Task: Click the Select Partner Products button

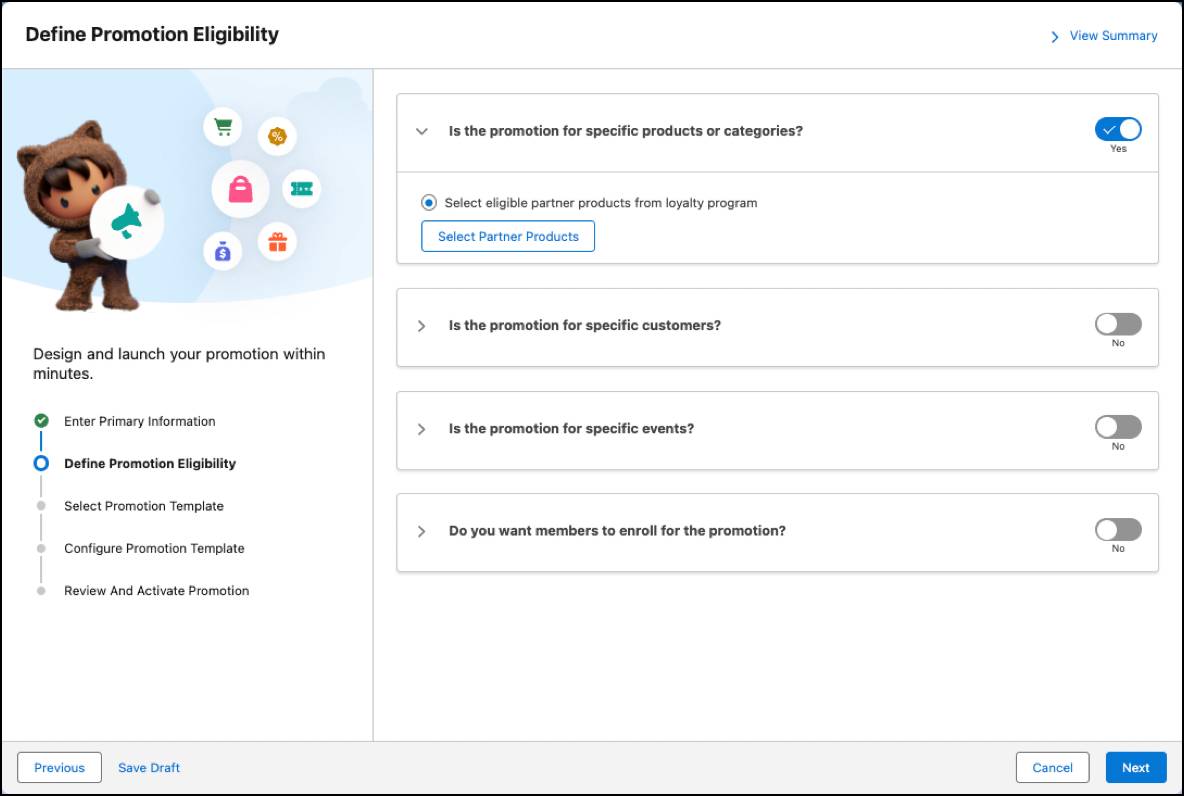Action: (x=507, y=236)
